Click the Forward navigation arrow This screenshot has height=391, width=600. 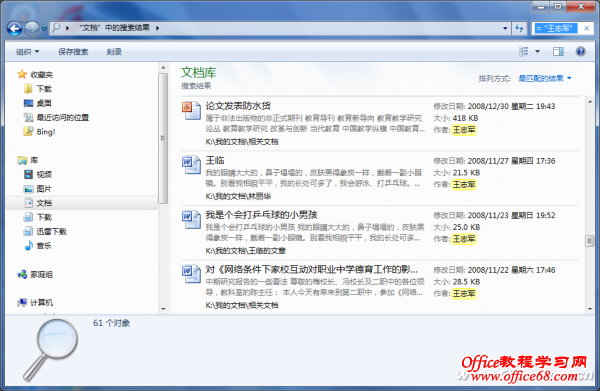(32, 29)
